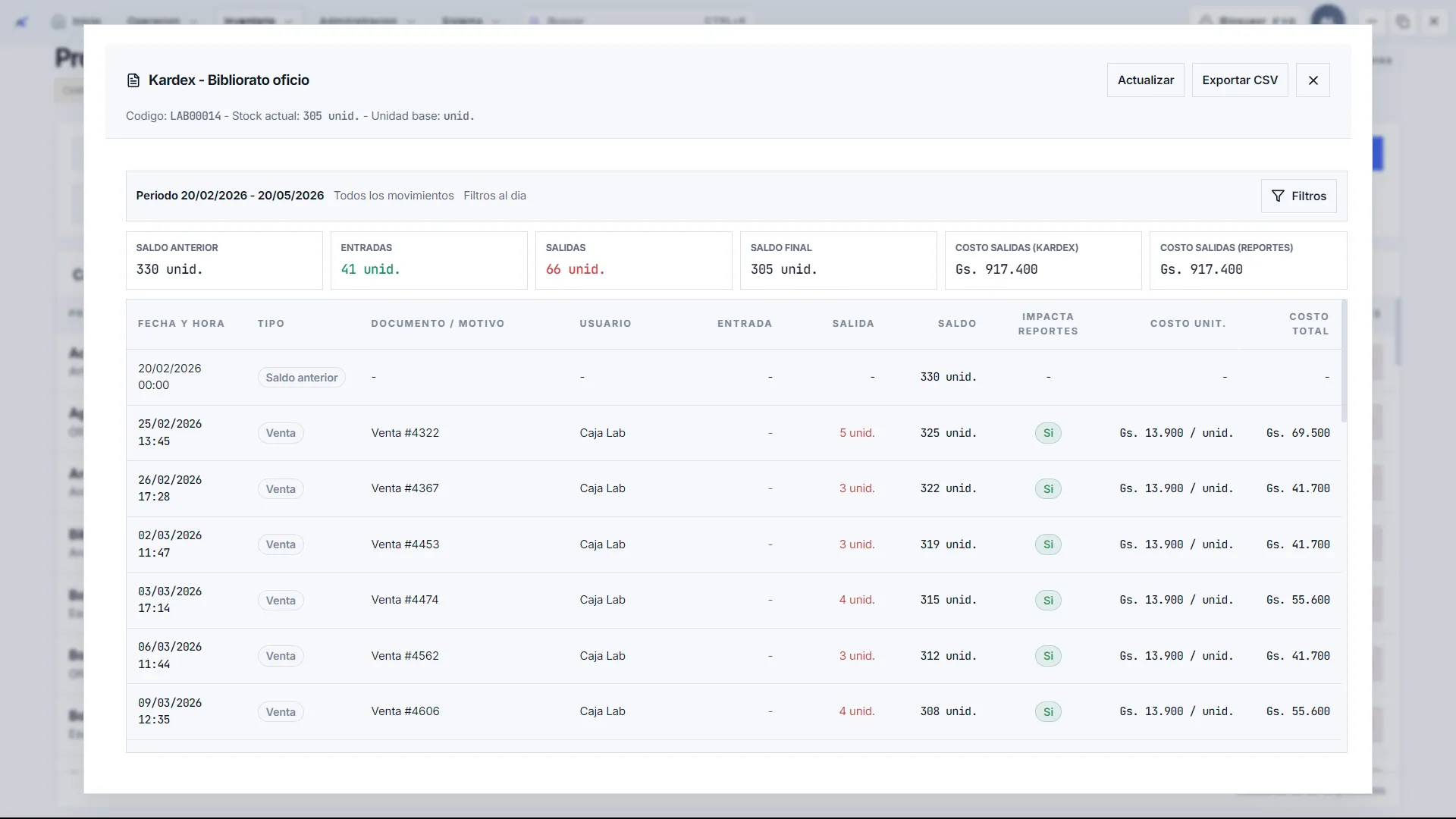
Task: Select the Saldo anterior tag
Action: pos(301,377)
